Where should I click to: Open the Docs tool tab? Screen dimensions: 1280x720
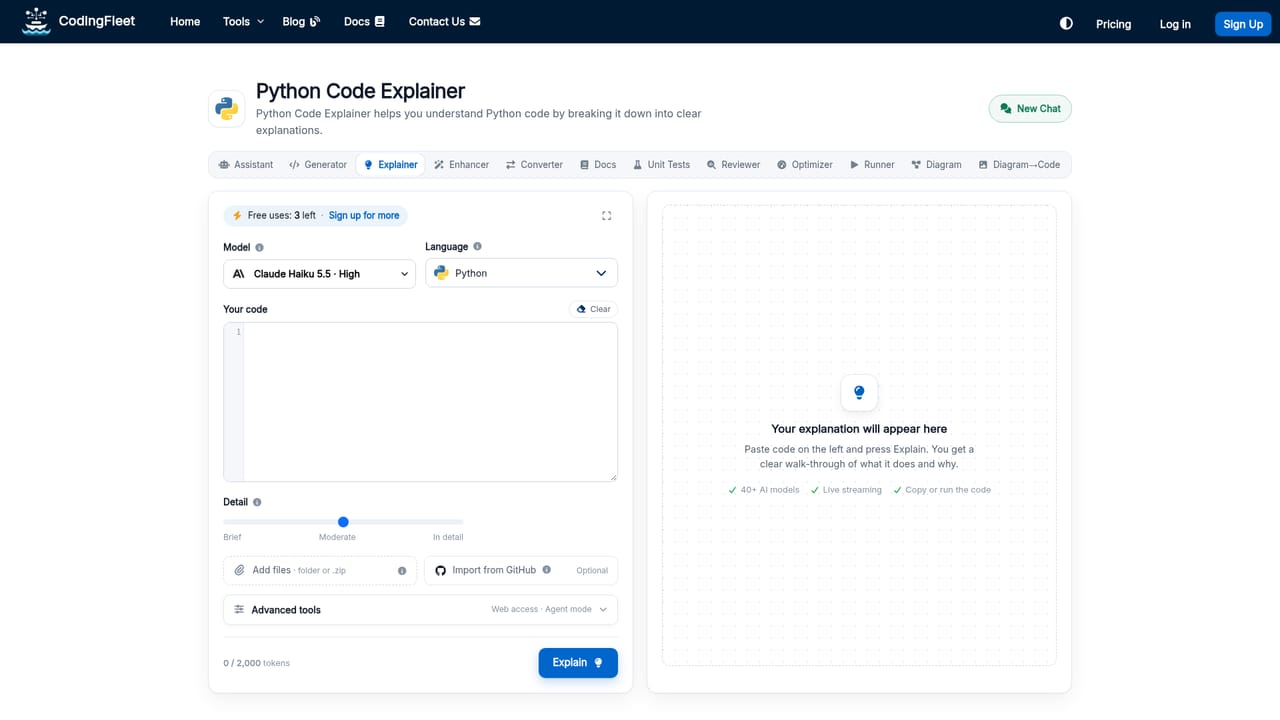(x=598, y=165)
